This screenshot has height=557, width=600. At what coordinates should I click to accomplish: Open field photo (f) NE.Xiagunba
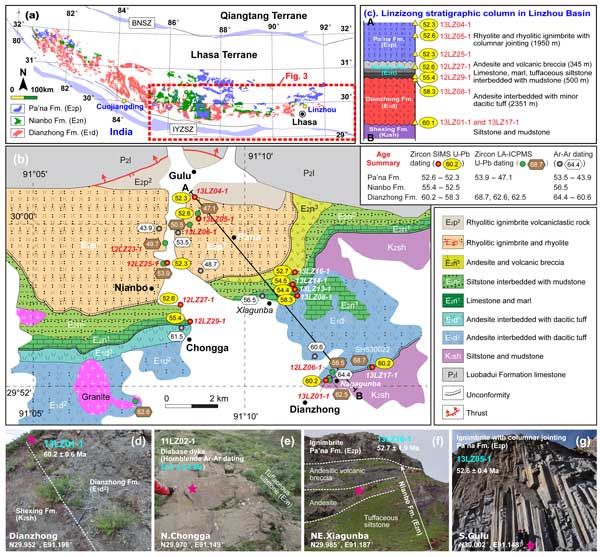(x=376, y=490)
